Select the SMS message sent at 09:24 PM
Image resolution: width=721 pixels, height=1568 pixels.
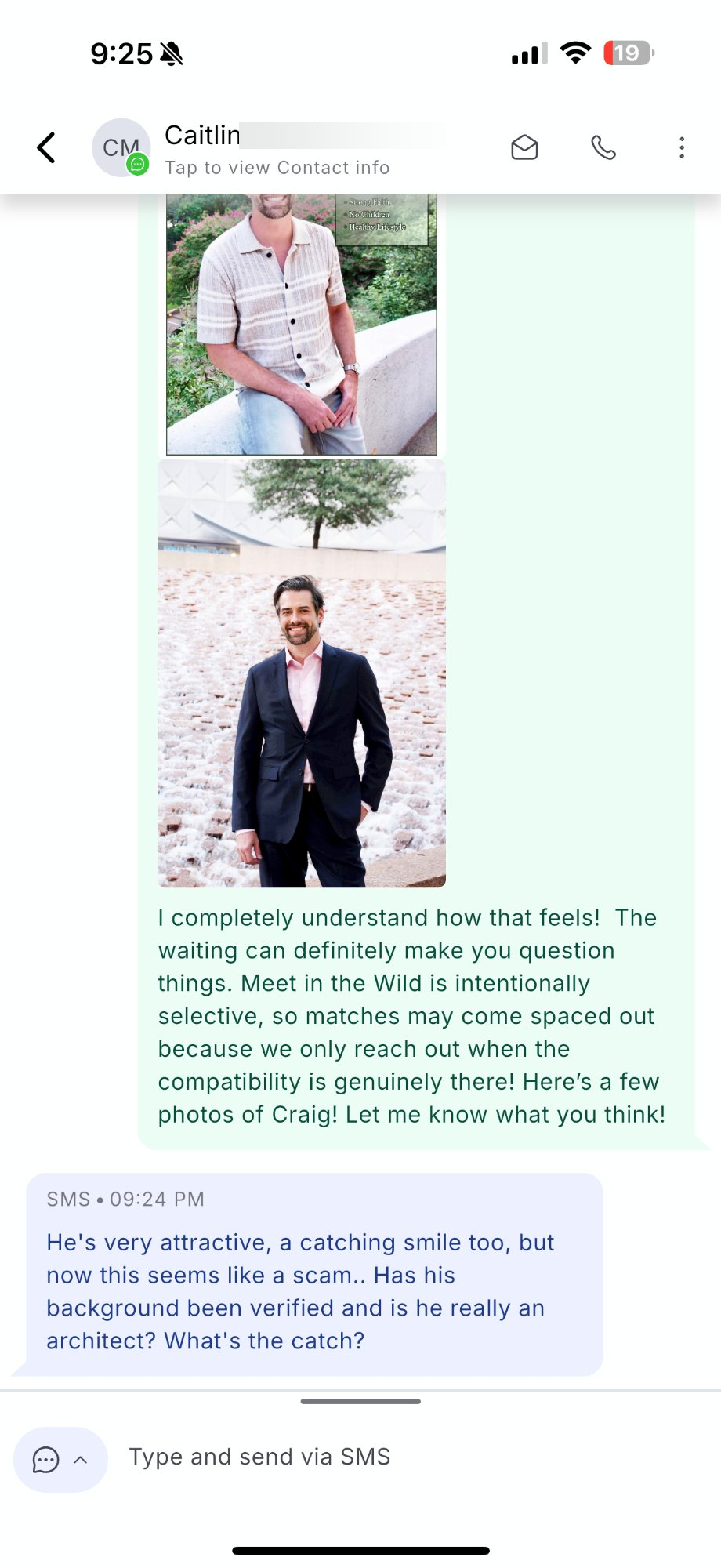pyautogui.click(x=314, y=1275)
